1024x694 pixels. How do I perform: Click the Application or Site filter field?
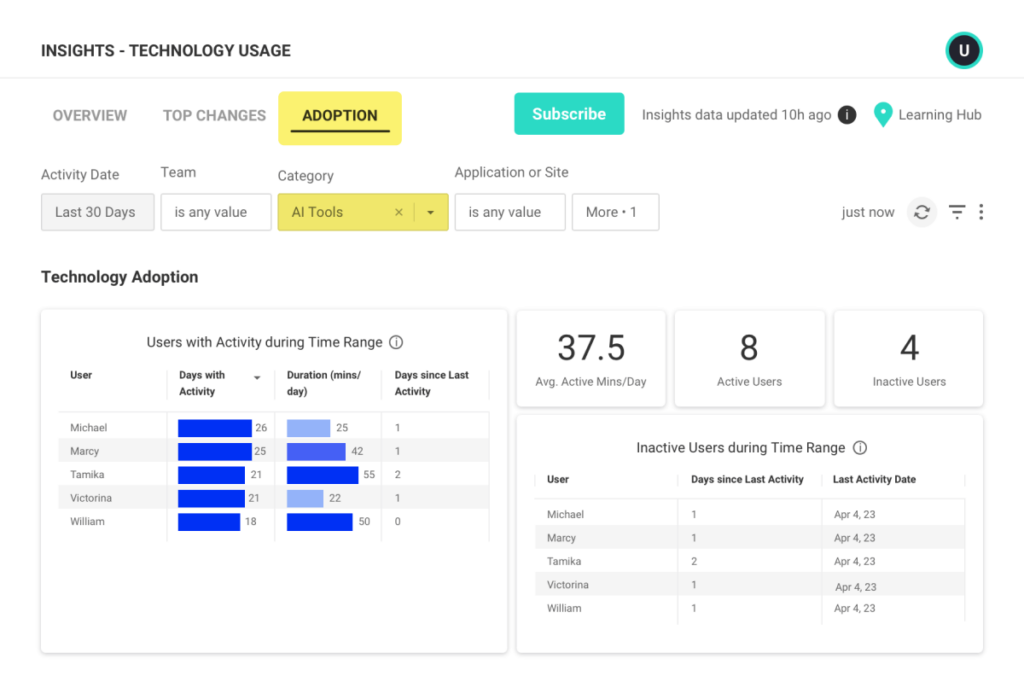click(x=510, y=212)
